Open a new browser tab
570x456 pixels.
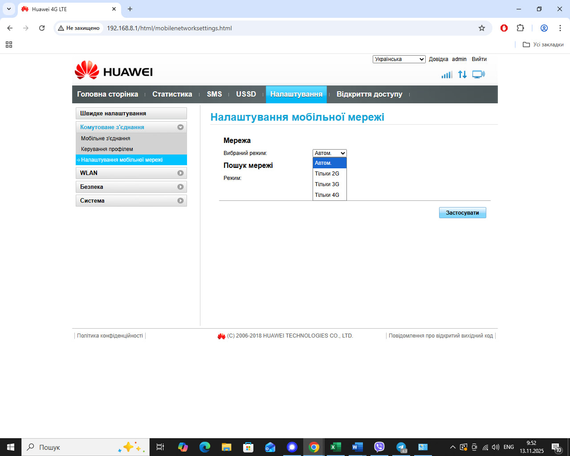click(x=130, y=9)
